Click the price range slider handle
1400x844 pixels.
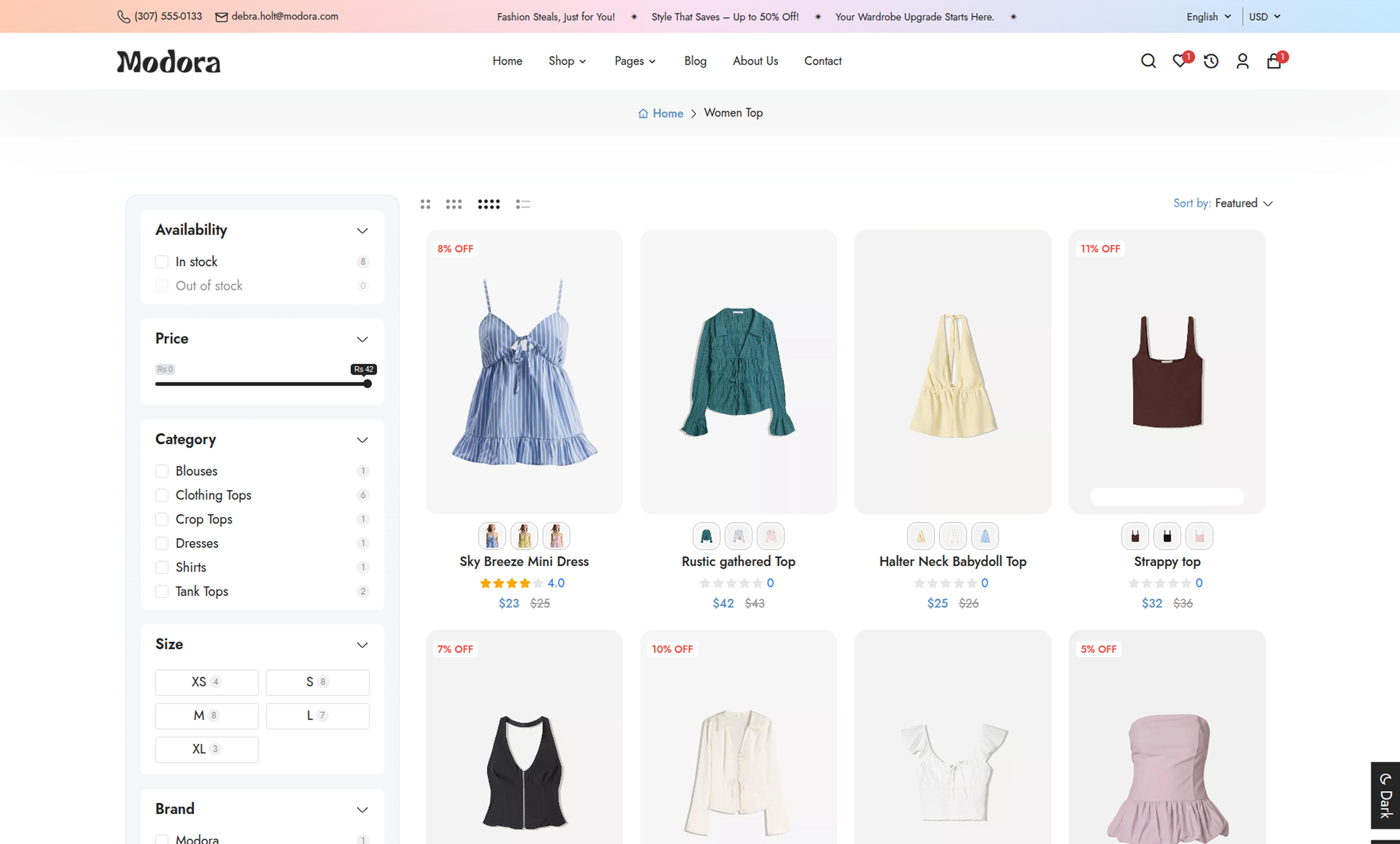(368, 384)
